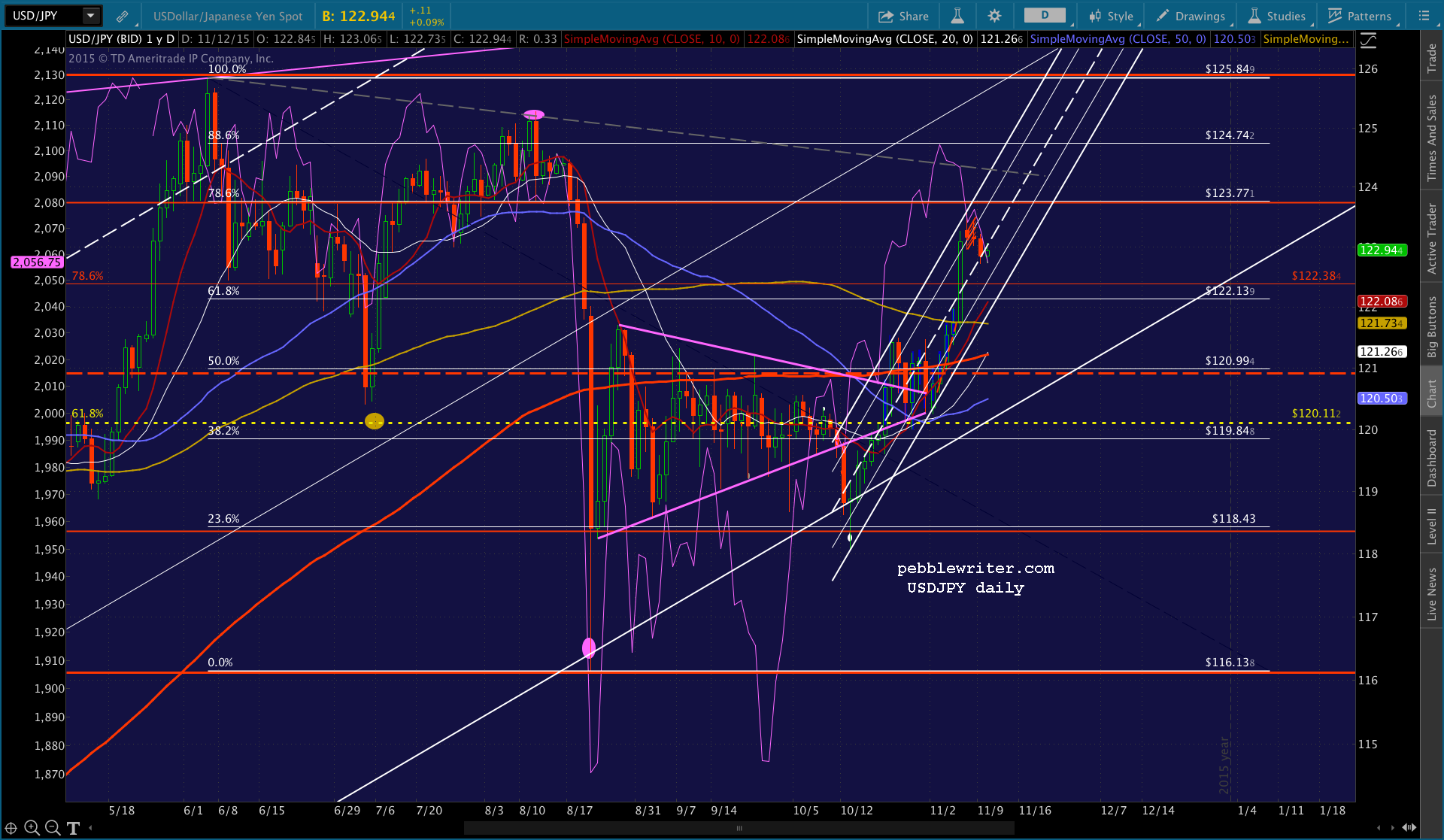
Task: Switch to Level II side tab
Action: coord(1431,526)
